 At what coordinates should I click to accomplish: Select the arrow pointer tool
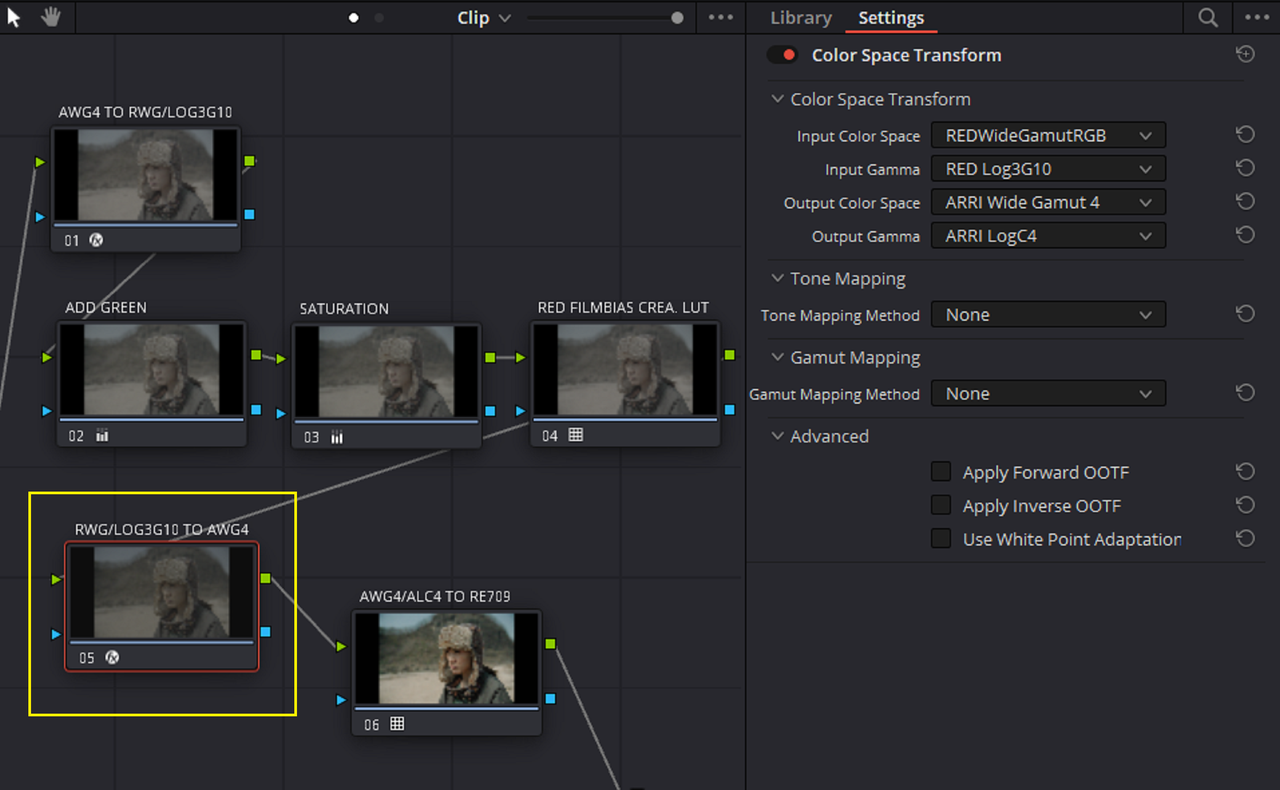tap(14, 18)
